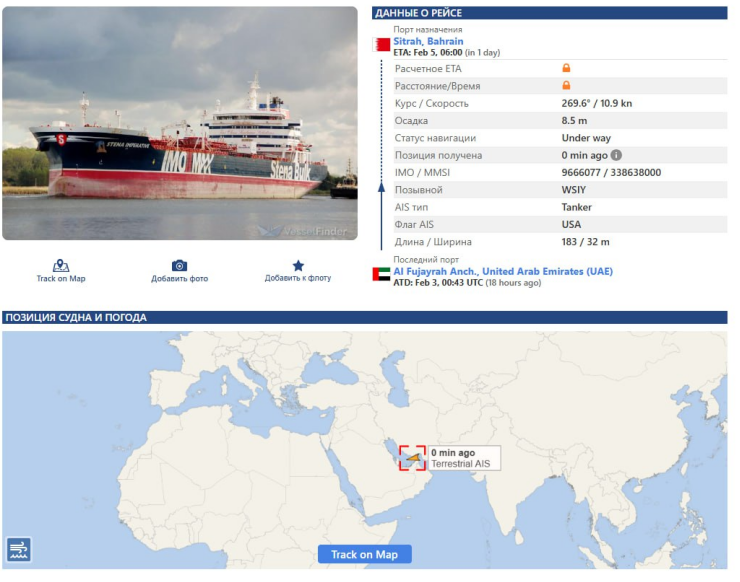The image size is (740, 582).
Task: Click the Track on Map pin icon
Action: pyautogui.click(x=60, y=265)
